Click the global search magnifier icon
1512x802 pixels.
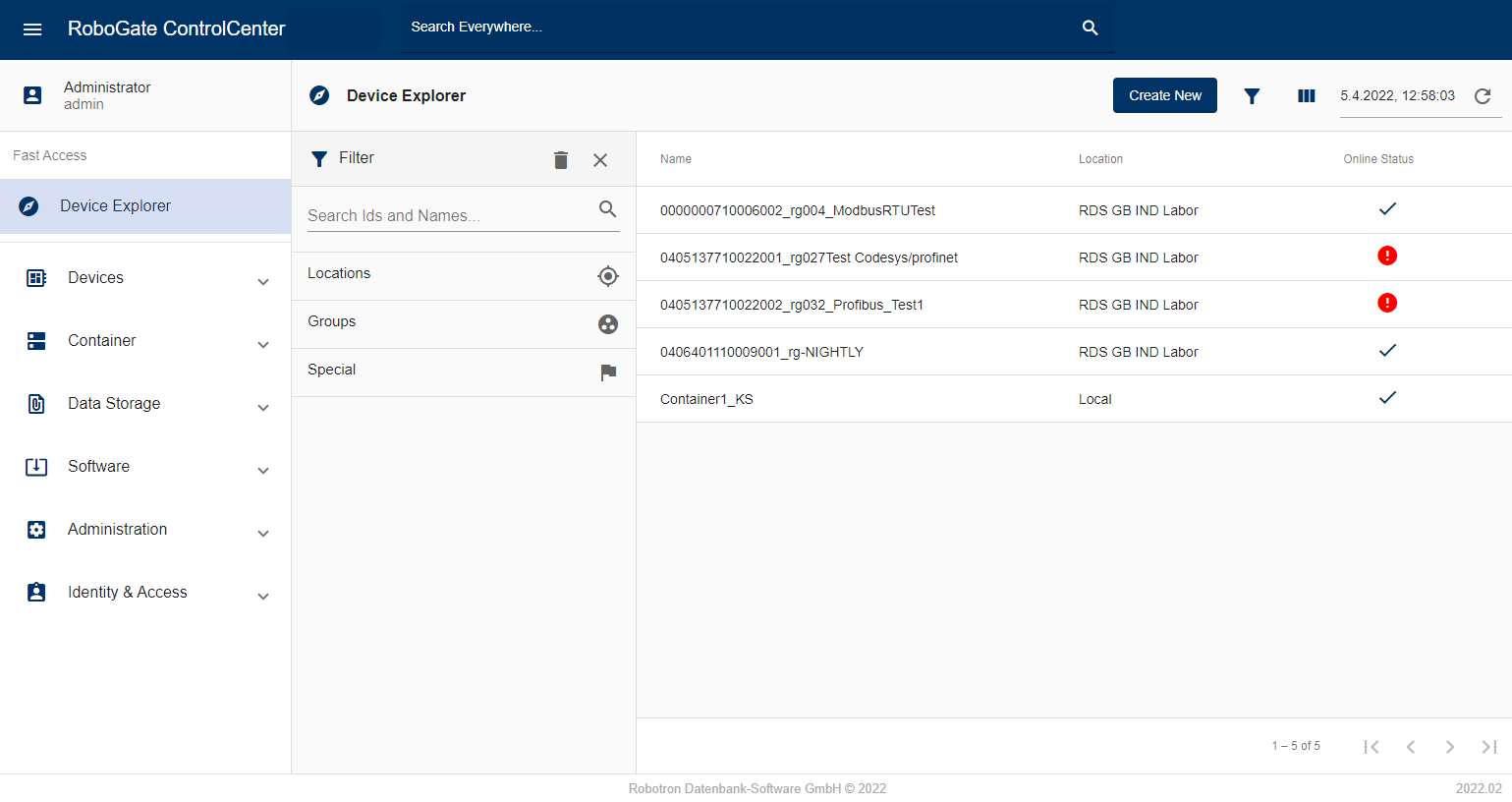click(1090, 28)
